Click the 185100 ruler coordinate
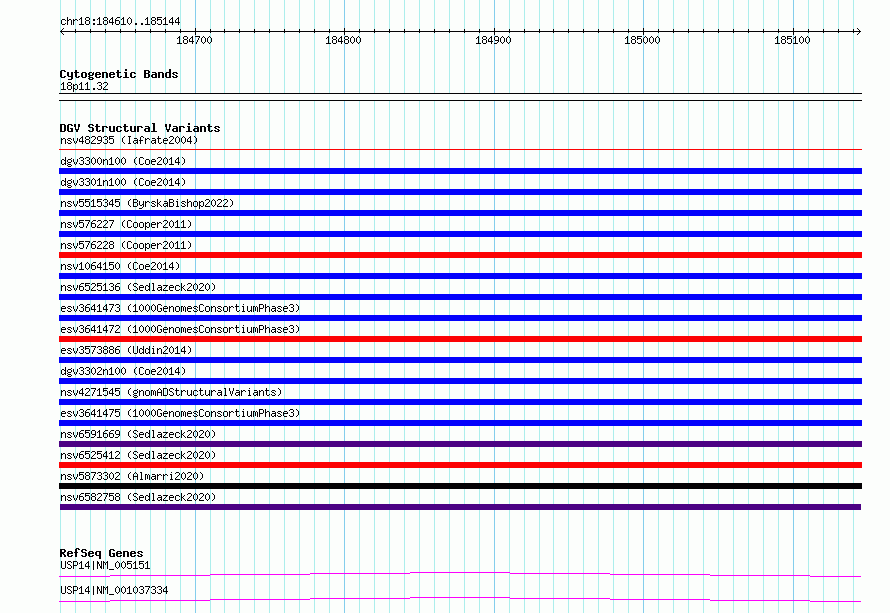This screenshot has height=613, width=890. pyautogui.click(x=792, y=40)
